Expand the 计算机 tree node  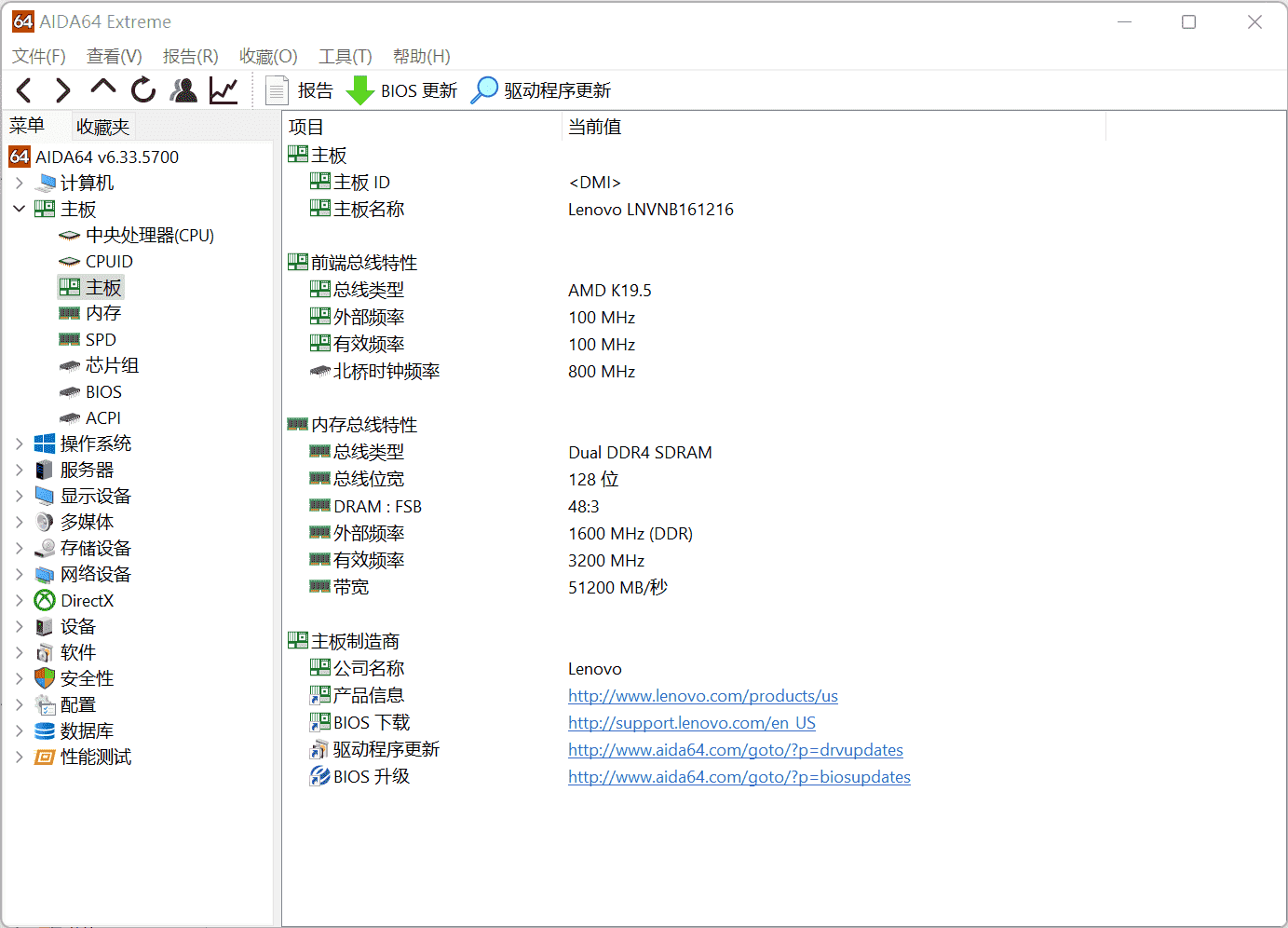click(x=20, y=183)
